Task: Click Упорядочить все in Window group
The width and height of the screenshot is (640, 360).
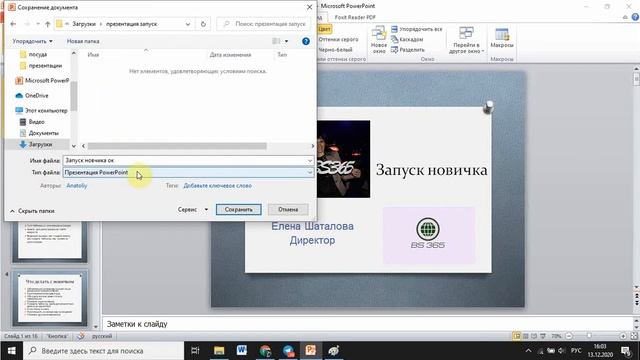Action: (x=417, y=29)
